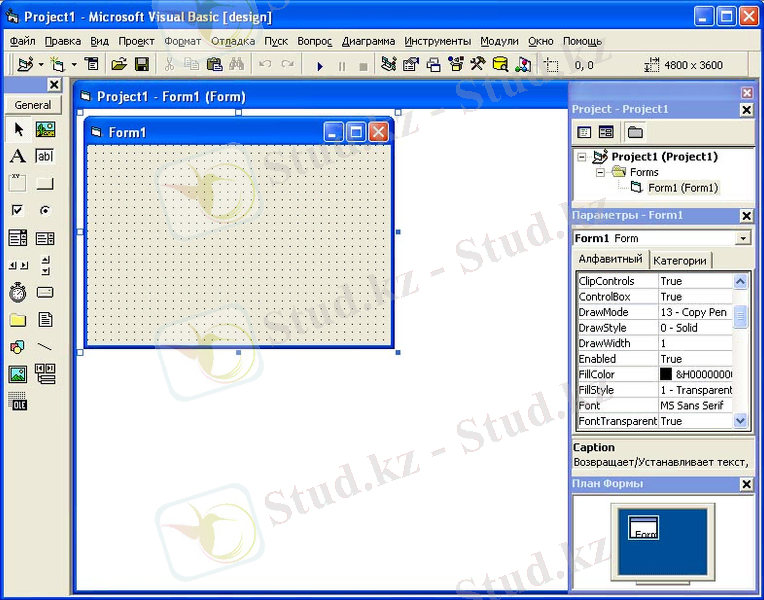Viewport: 764px width, 600px height.
Task: Select the Shape tool
Action: click(18, 347)
